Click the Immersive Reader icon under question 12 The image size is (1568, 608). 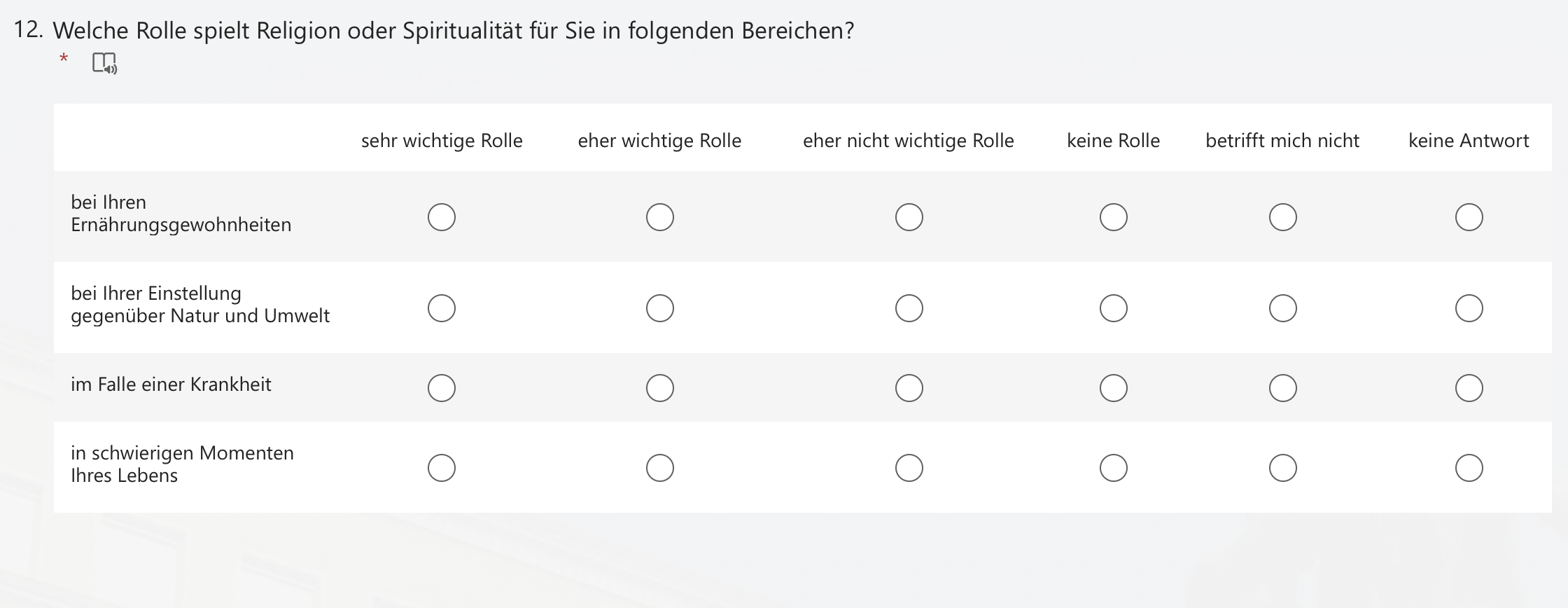click(x=104, y=63)
